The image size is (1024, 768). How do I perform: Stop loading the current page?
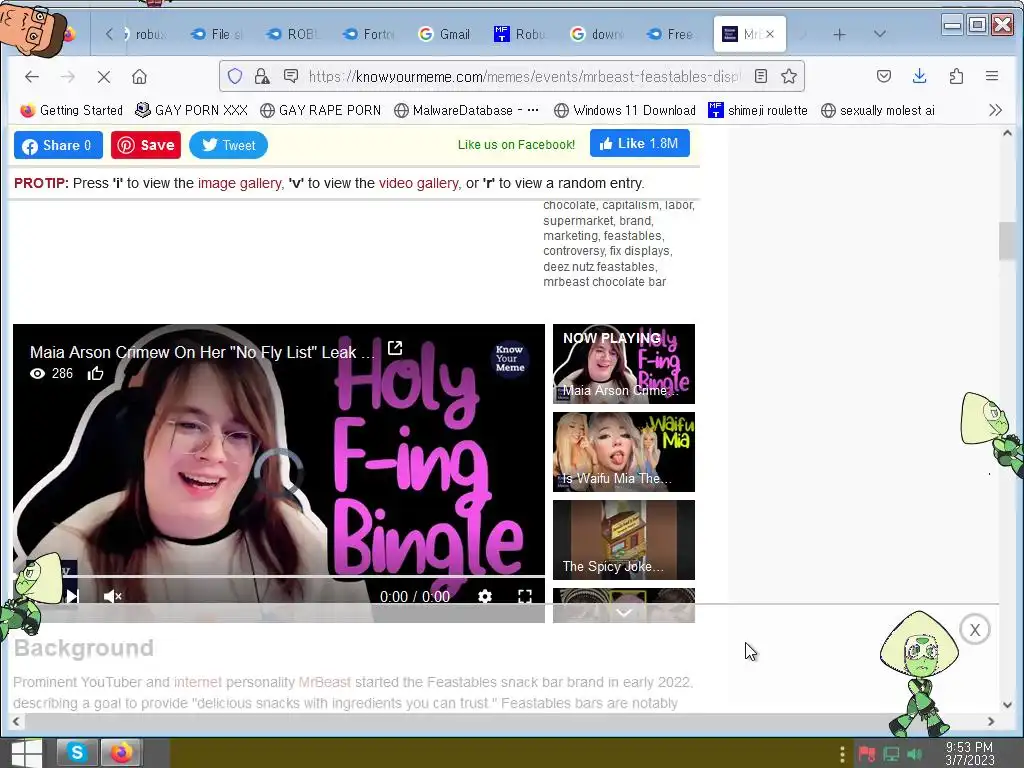point(103,77)
